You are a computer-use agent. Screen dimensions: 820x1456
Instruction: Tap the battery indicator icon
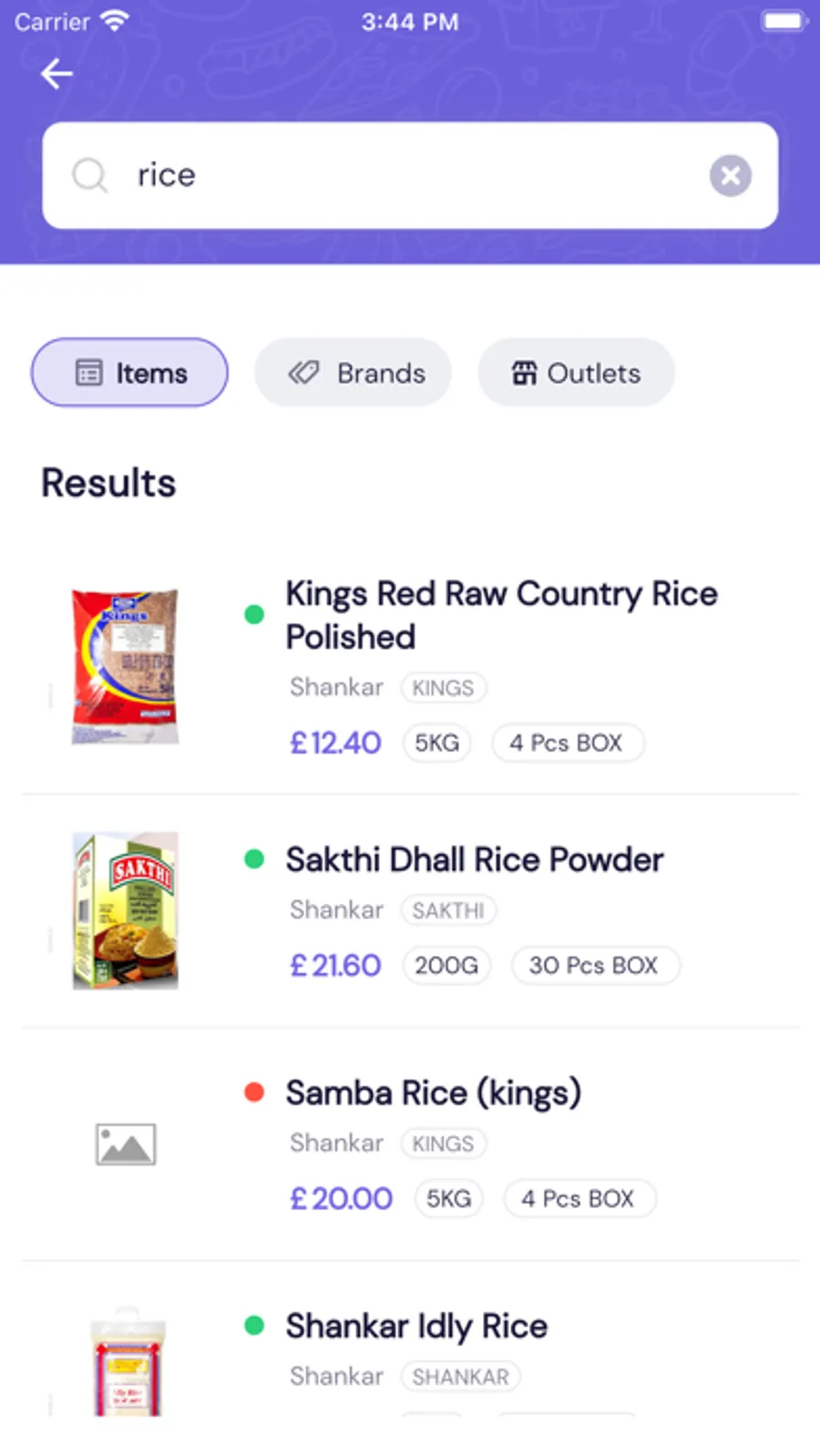click(x=783, y=21)
